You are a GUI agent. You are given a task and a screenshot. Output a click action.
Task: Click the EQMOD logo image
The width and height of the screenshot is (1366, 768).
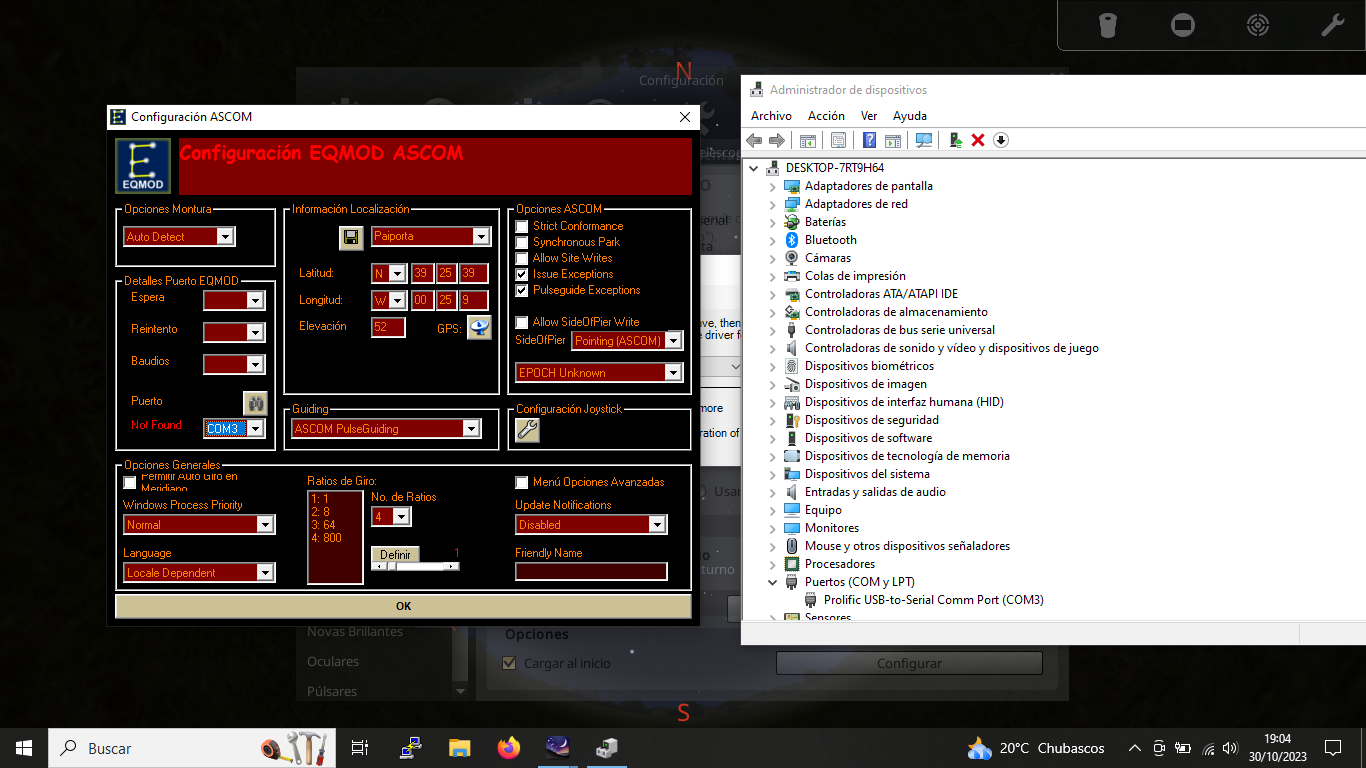[143, 166]
